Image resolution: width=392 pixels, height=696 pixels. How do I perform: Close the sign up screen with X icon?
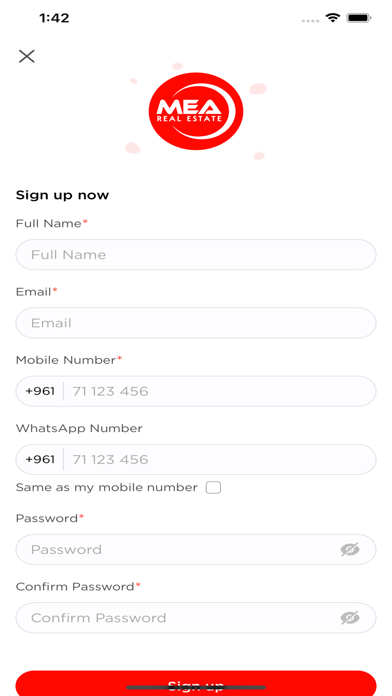tap(27, 56)
